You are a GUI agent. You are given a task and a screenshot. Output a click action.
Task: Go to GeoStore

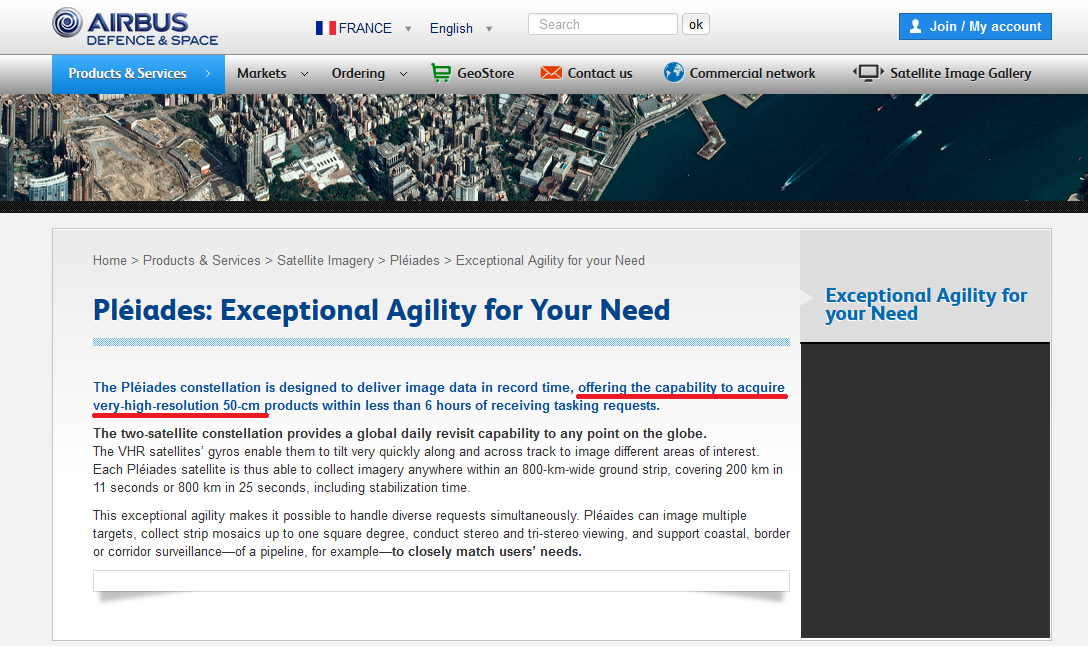(x=486, y=74)
